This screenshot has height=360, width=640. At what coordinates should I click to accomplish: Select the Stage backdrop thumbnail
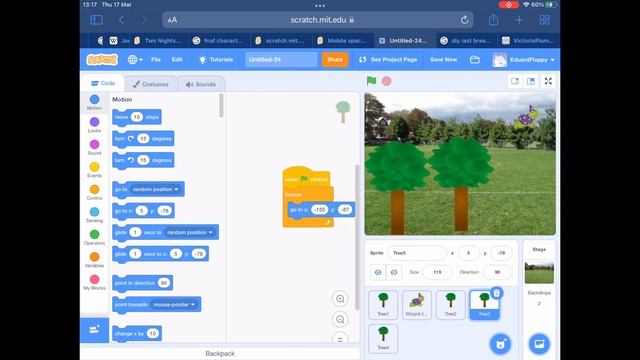539,273
